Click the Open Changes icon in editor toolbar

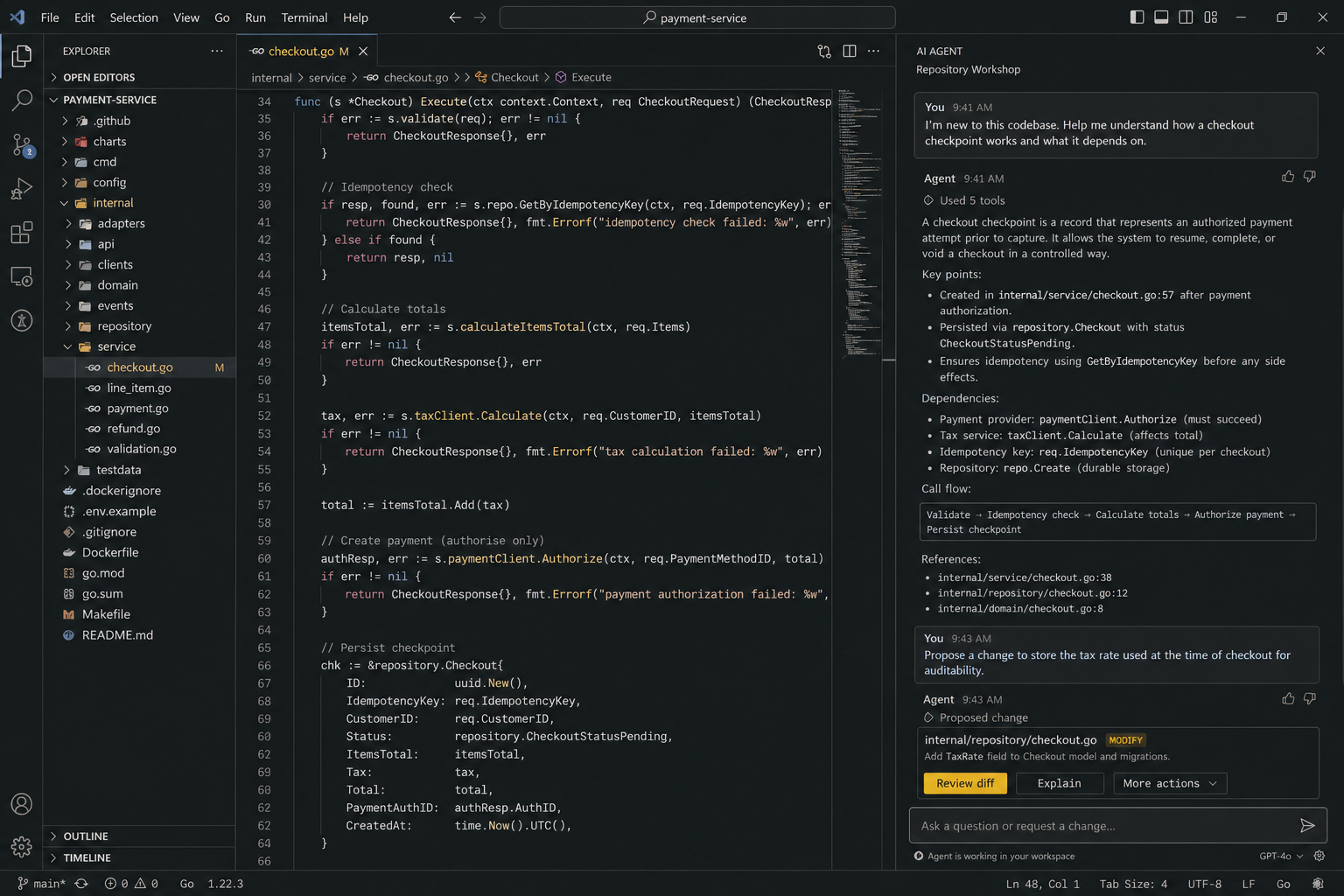(824, 51)
